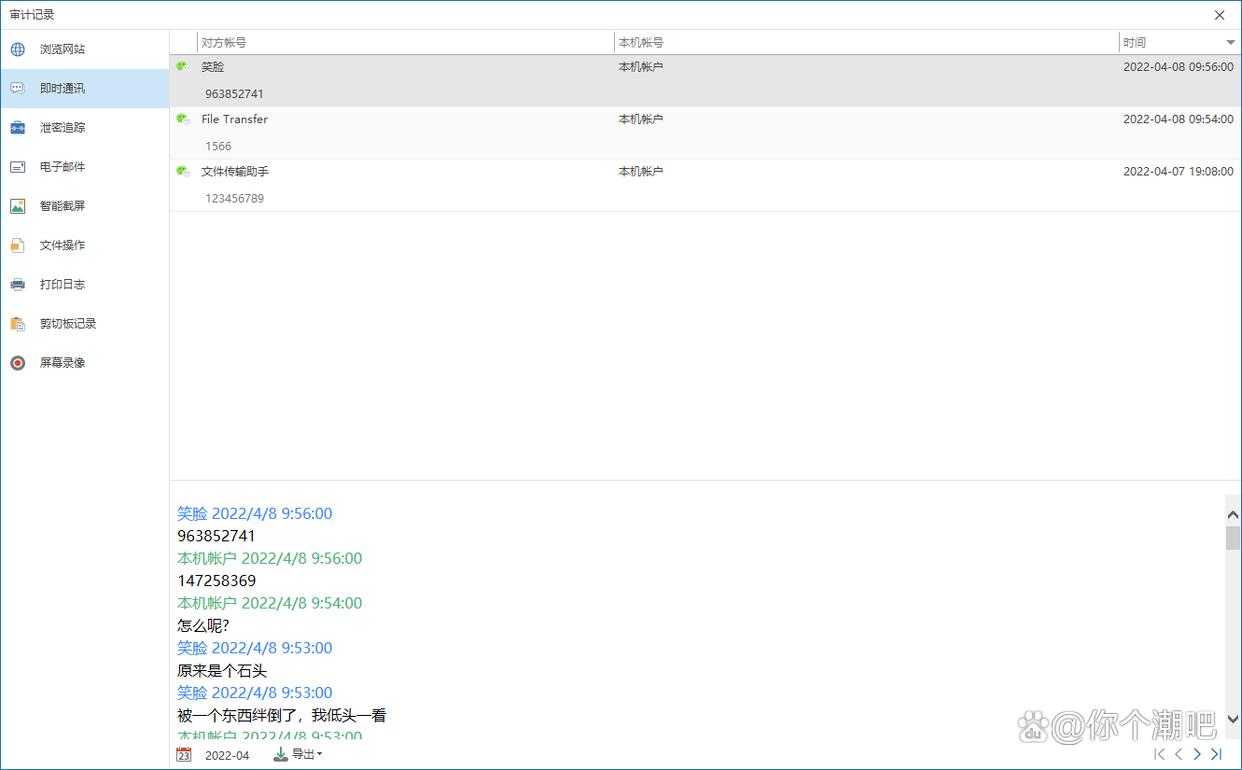Select the 打印日志 printer icon
This screenshot has width=1242, height=770.
[x=18, y=284]
